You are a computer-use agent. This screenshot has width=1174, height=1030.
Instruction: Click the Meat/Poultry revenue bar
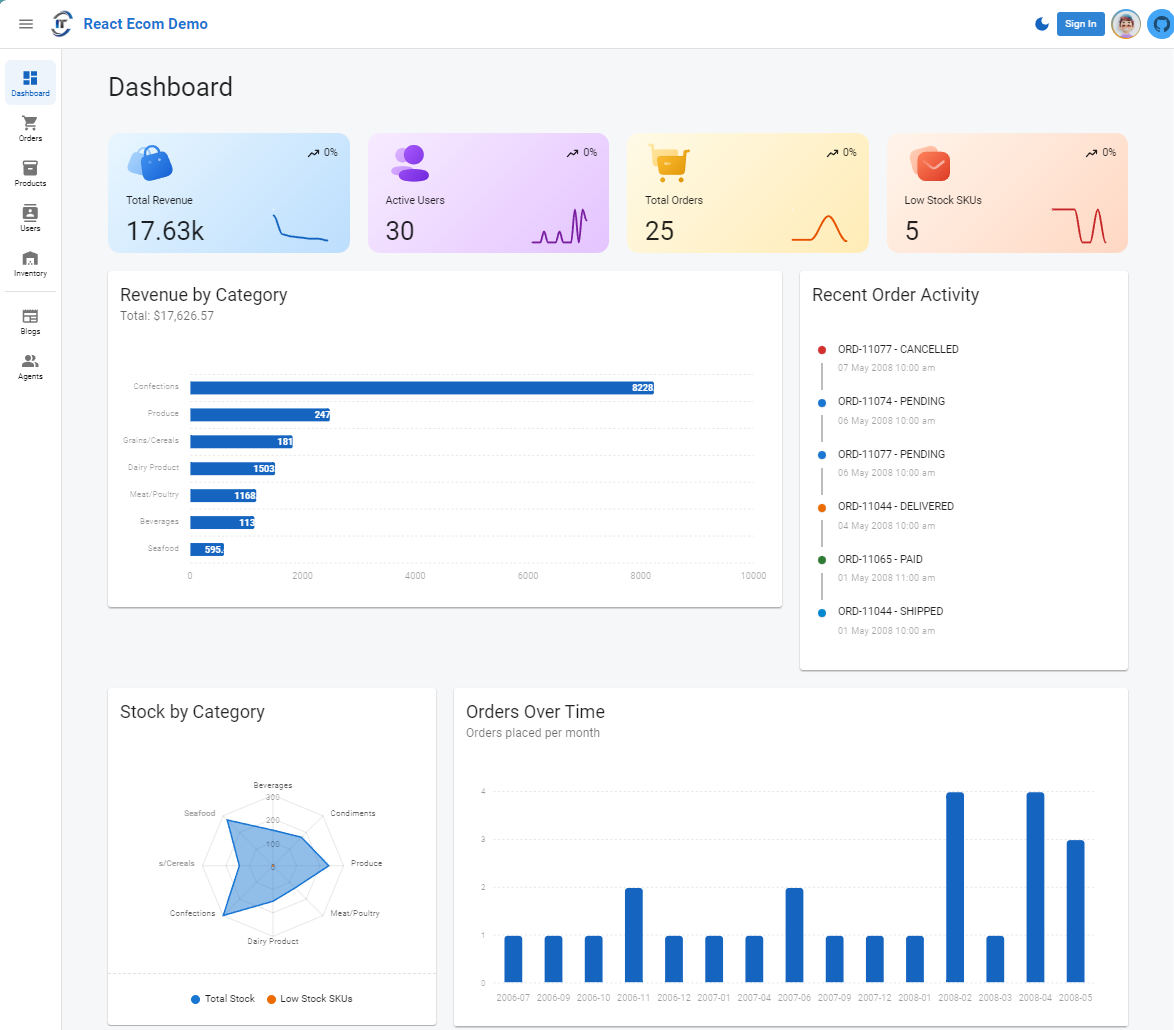click(223, 496)
